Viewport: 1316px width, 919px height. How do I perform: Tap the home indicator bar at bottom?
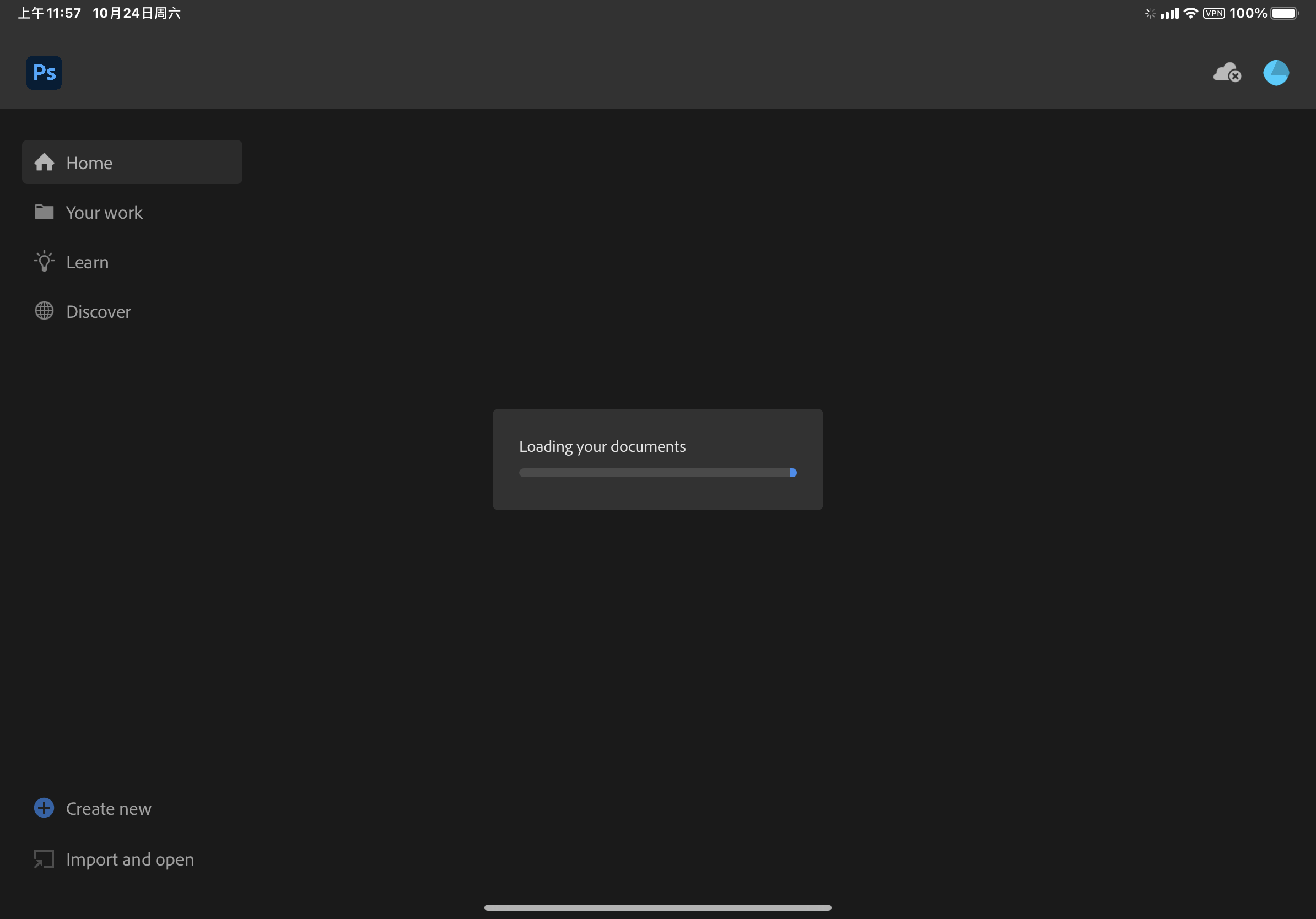pos(657,907)
